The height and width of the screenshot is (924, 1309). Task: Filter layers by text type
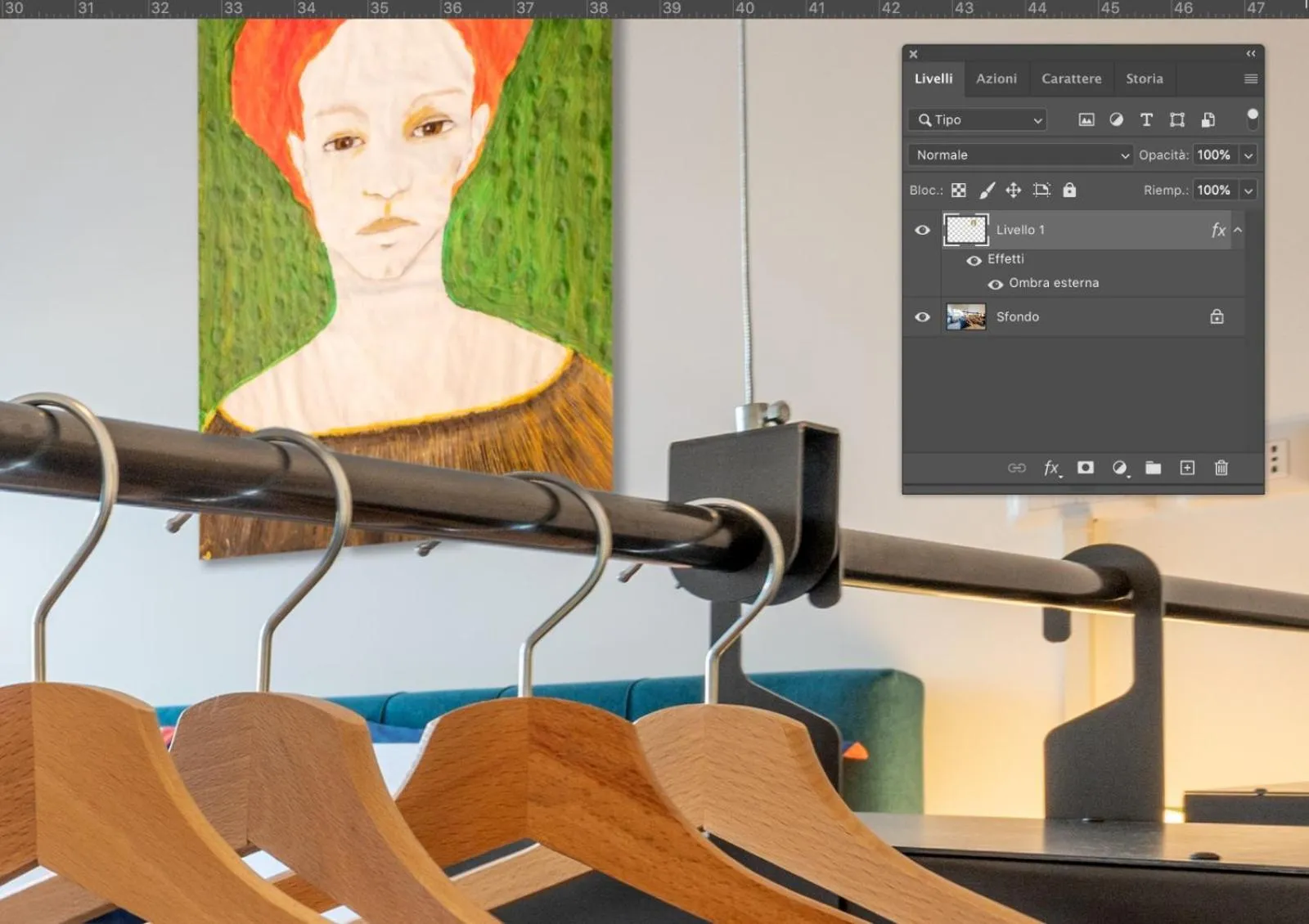[1146, 120]
